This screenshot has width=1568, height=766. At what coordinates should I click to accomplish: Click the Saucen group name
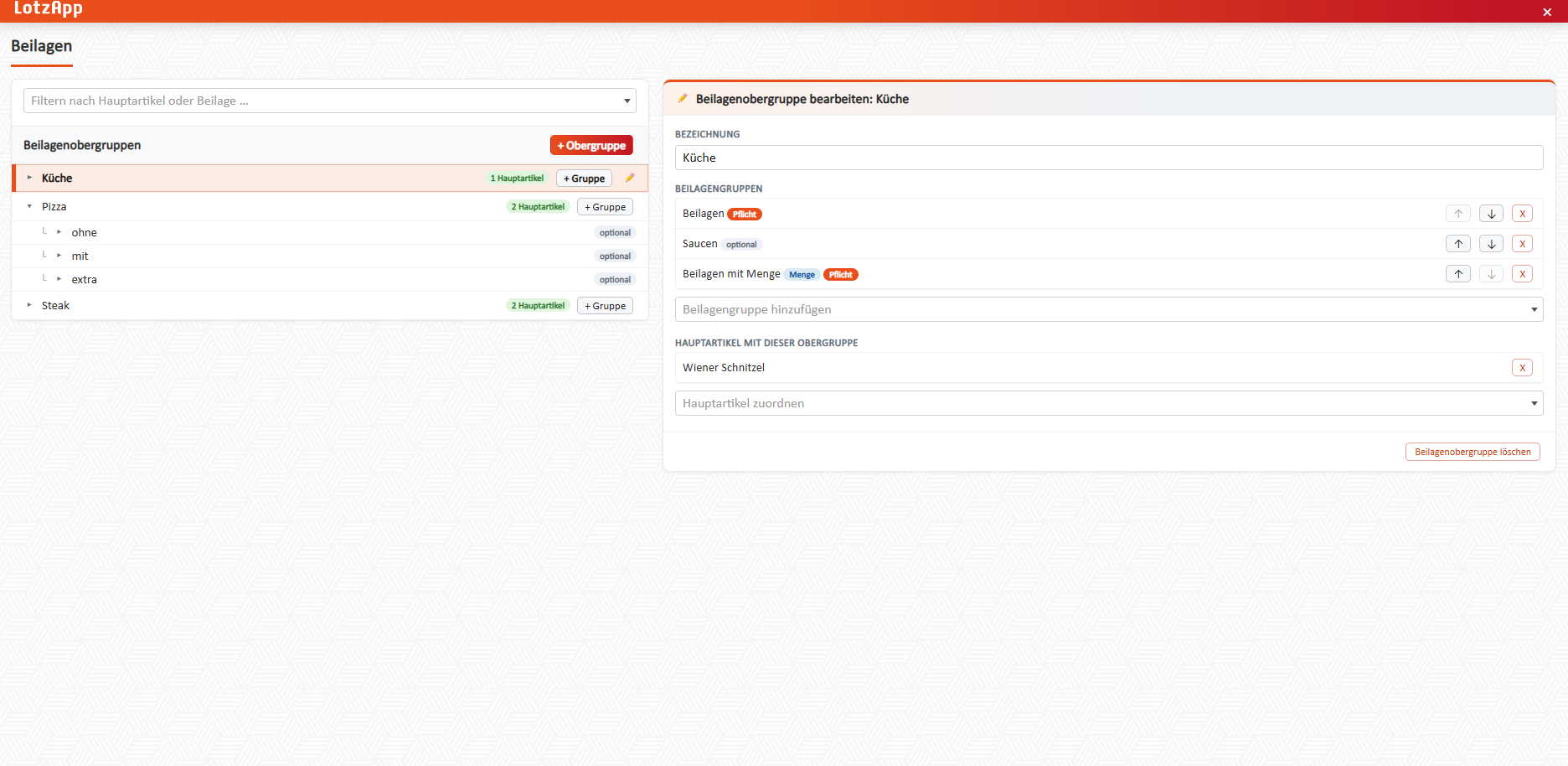(x=700, y=244)
